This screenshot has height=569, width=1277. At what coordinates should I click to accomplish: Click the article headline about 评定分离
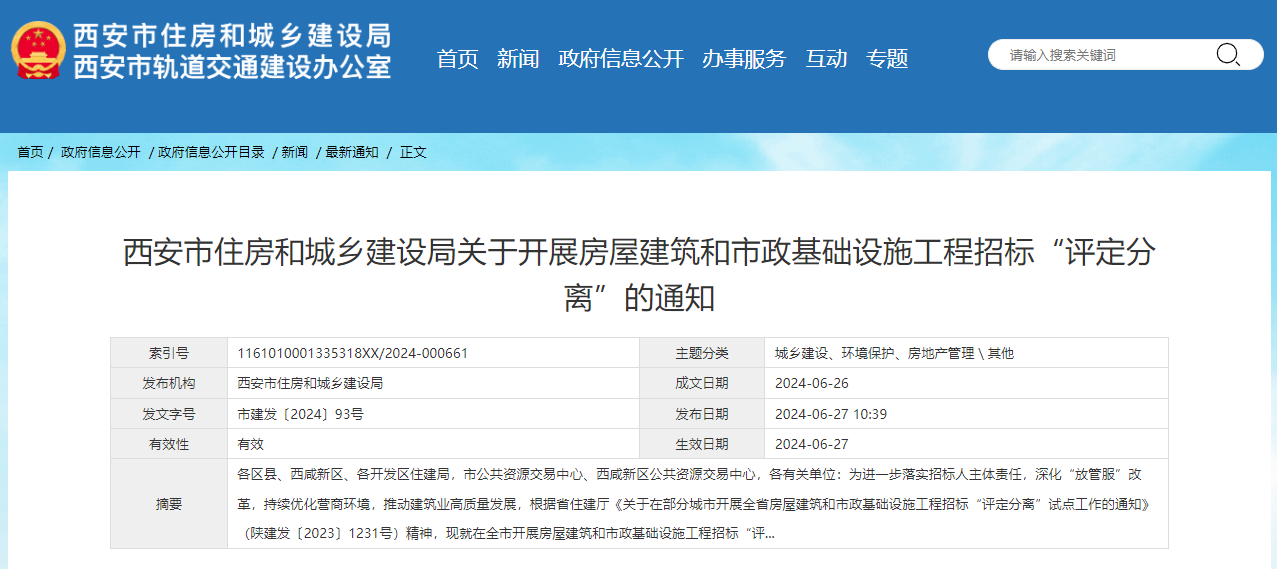[x=638, y=274]
